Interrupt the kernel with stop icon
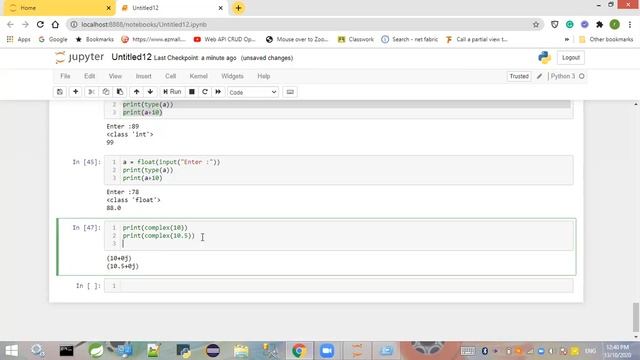The image size is (640, 360). [x=191, y=92]
